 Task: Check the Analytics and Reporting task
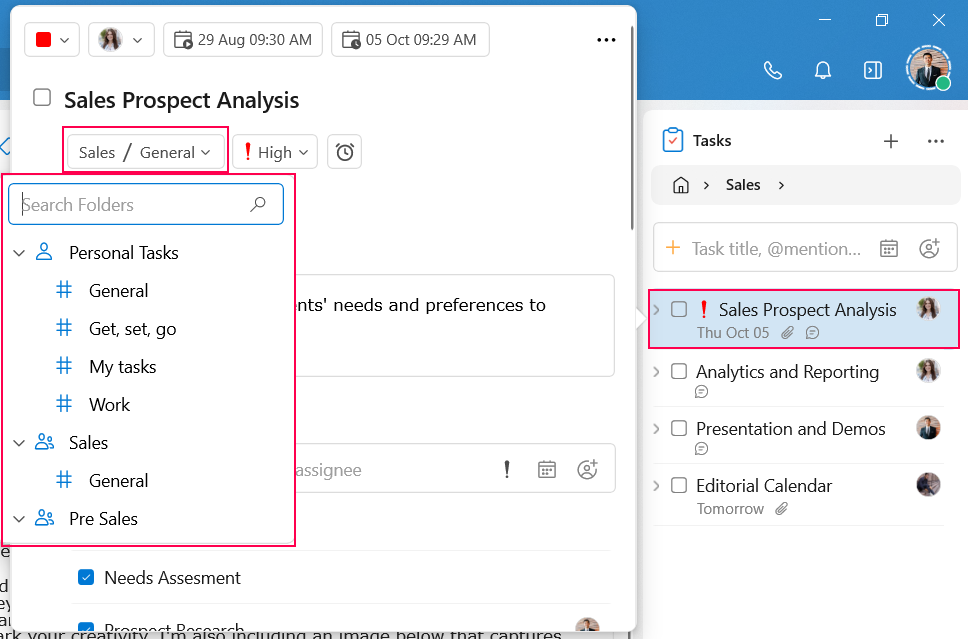pyautogui.click(x=678, y=371)
